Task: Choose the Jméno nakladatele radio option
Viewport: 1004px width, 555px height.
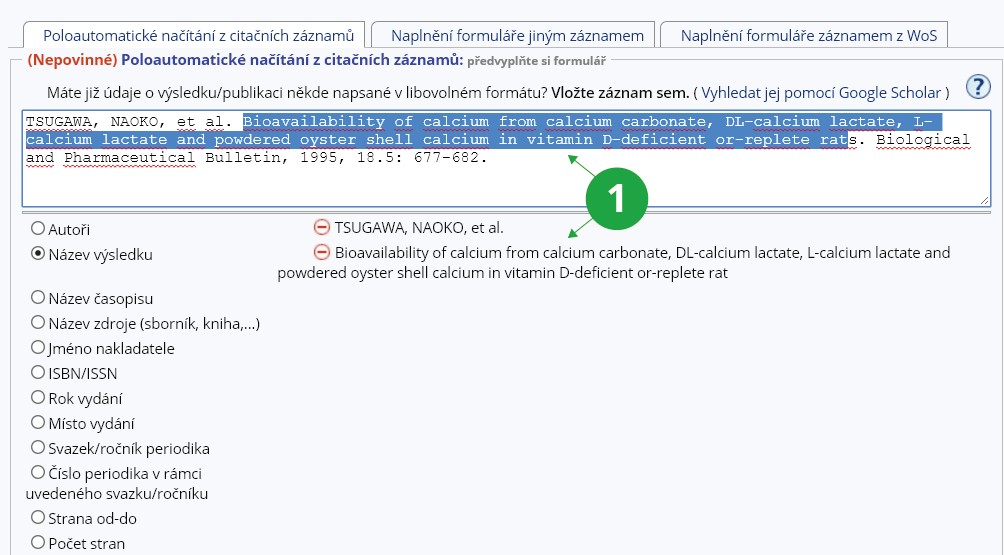Action: pyautogui.click(x=38, y=347)
